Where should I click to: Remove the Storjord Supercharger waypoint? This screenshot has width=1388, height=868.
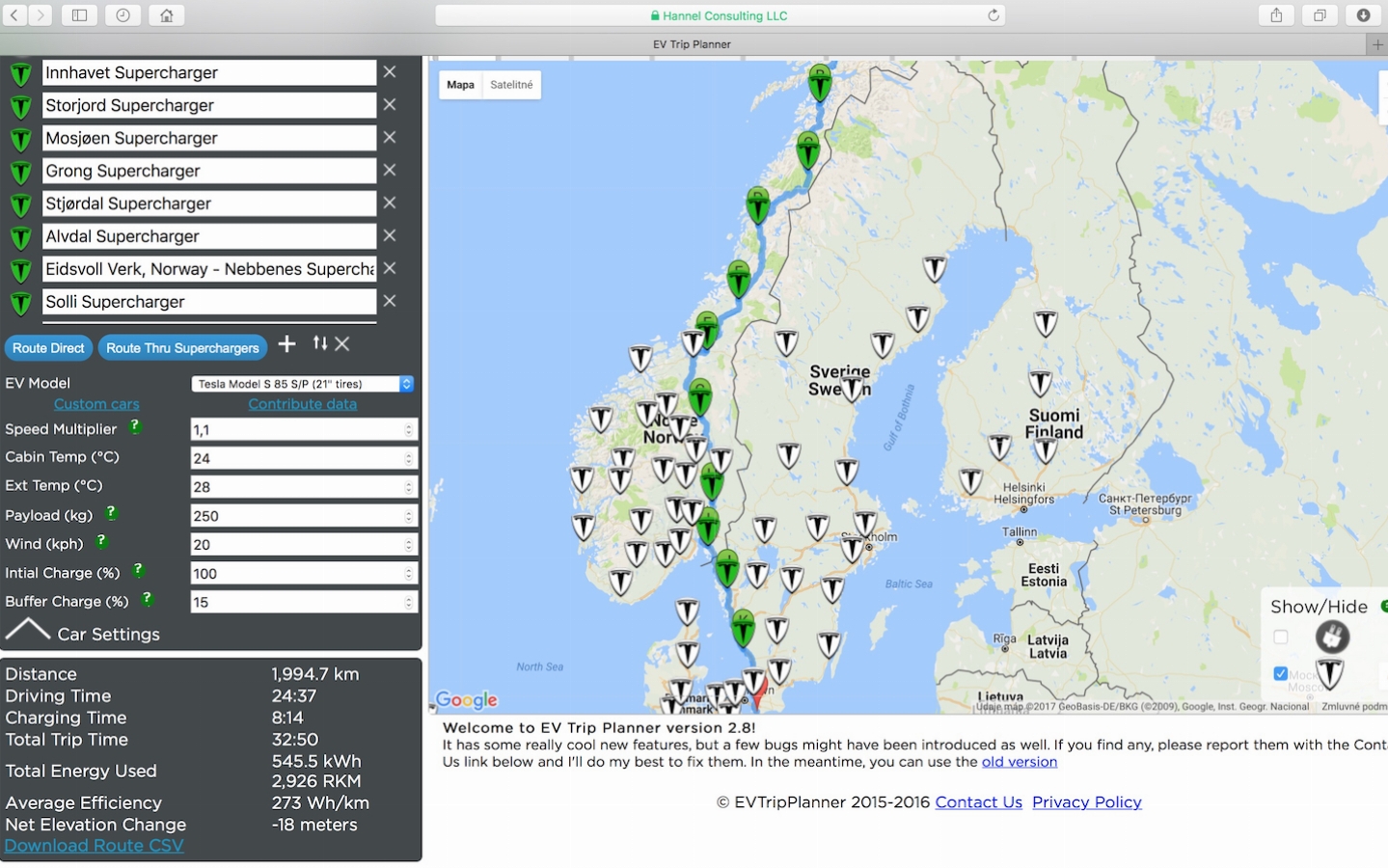[x=390, y=105]
